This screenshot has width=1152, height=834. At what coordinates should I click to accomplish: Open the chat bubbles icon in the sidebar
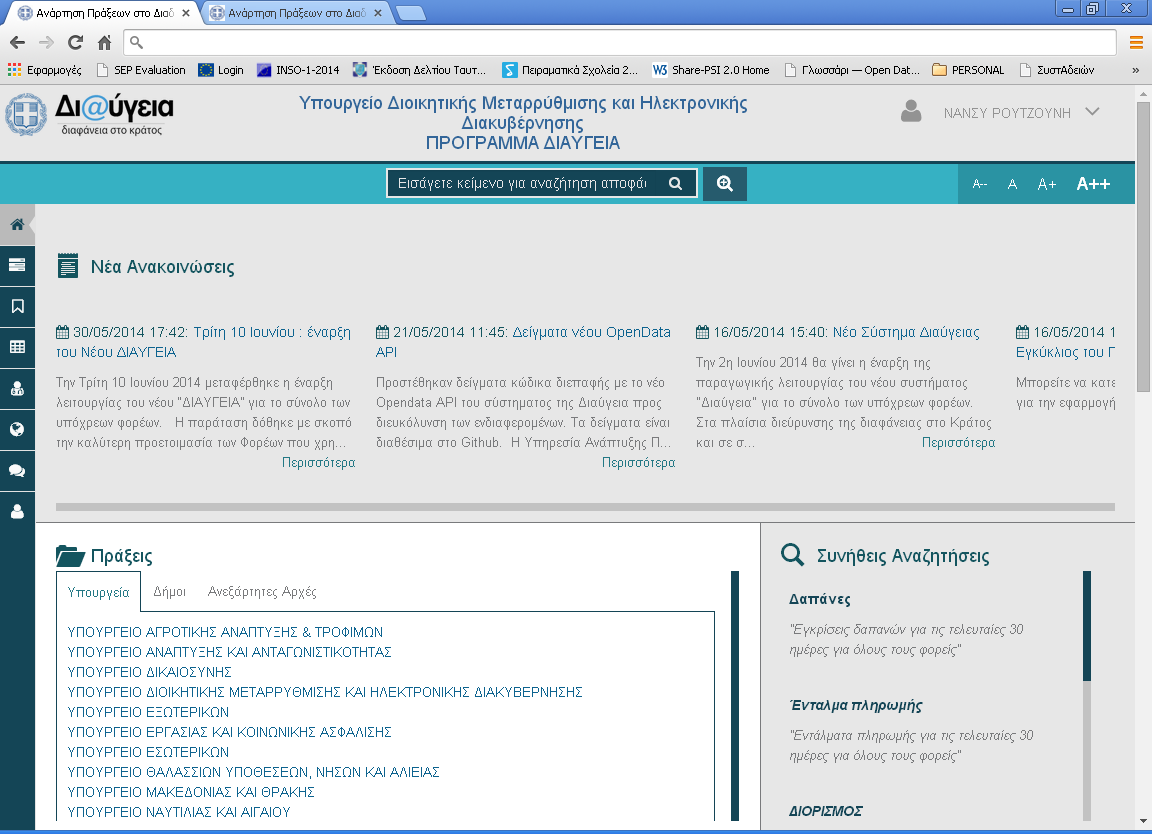[17, 471]
